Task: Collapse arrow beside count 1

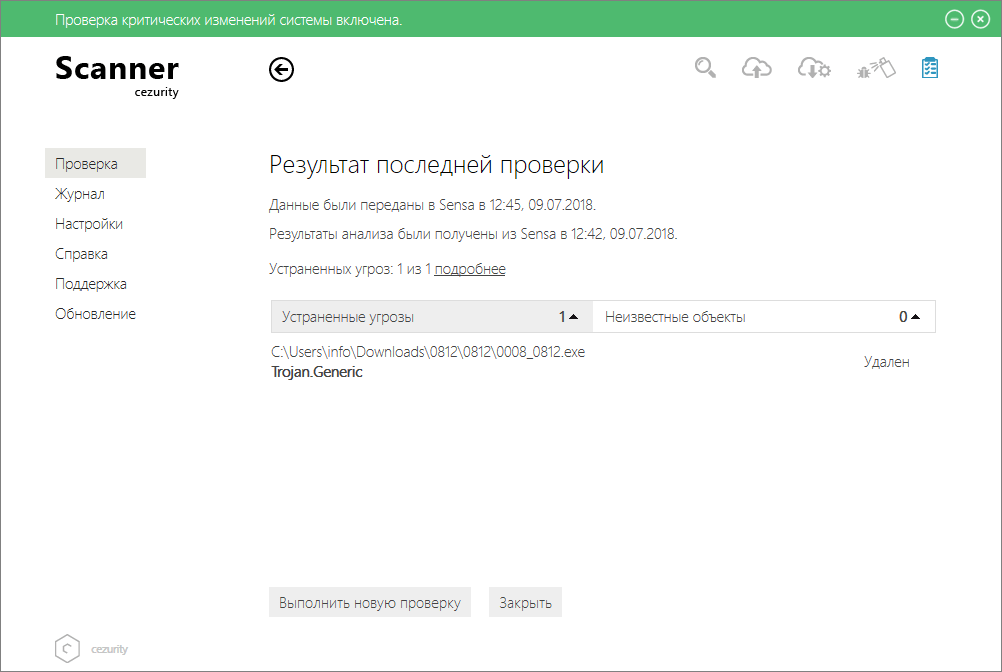Action: coord(573,317)
